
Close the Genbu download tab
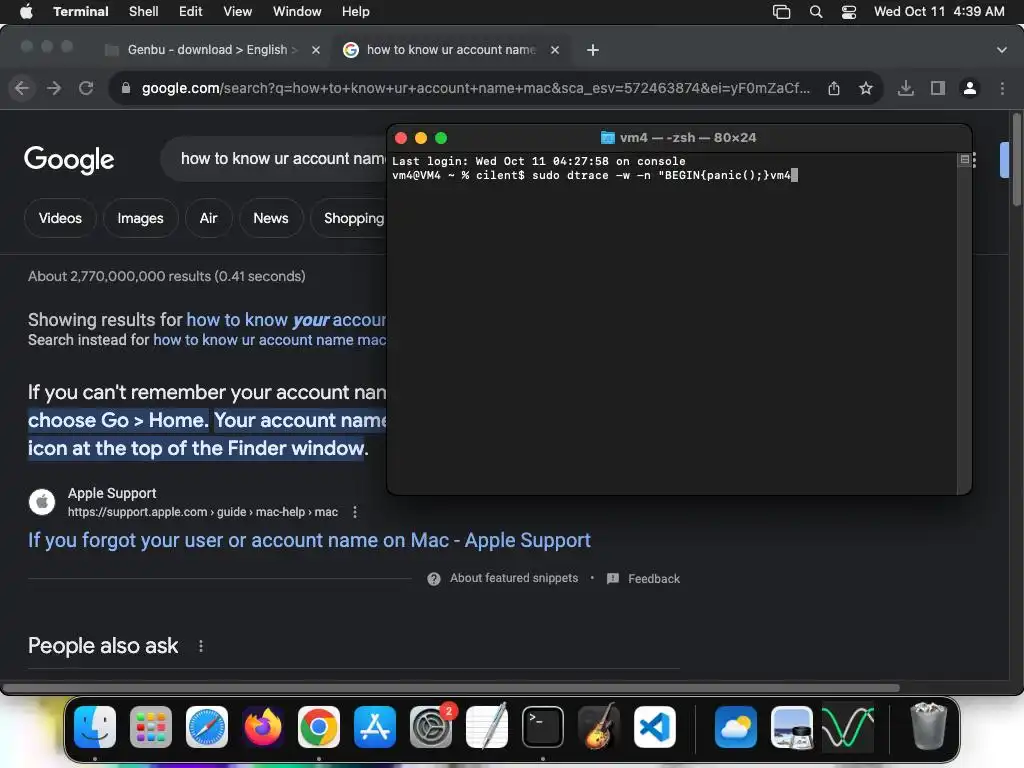click(x=316, y=50)
